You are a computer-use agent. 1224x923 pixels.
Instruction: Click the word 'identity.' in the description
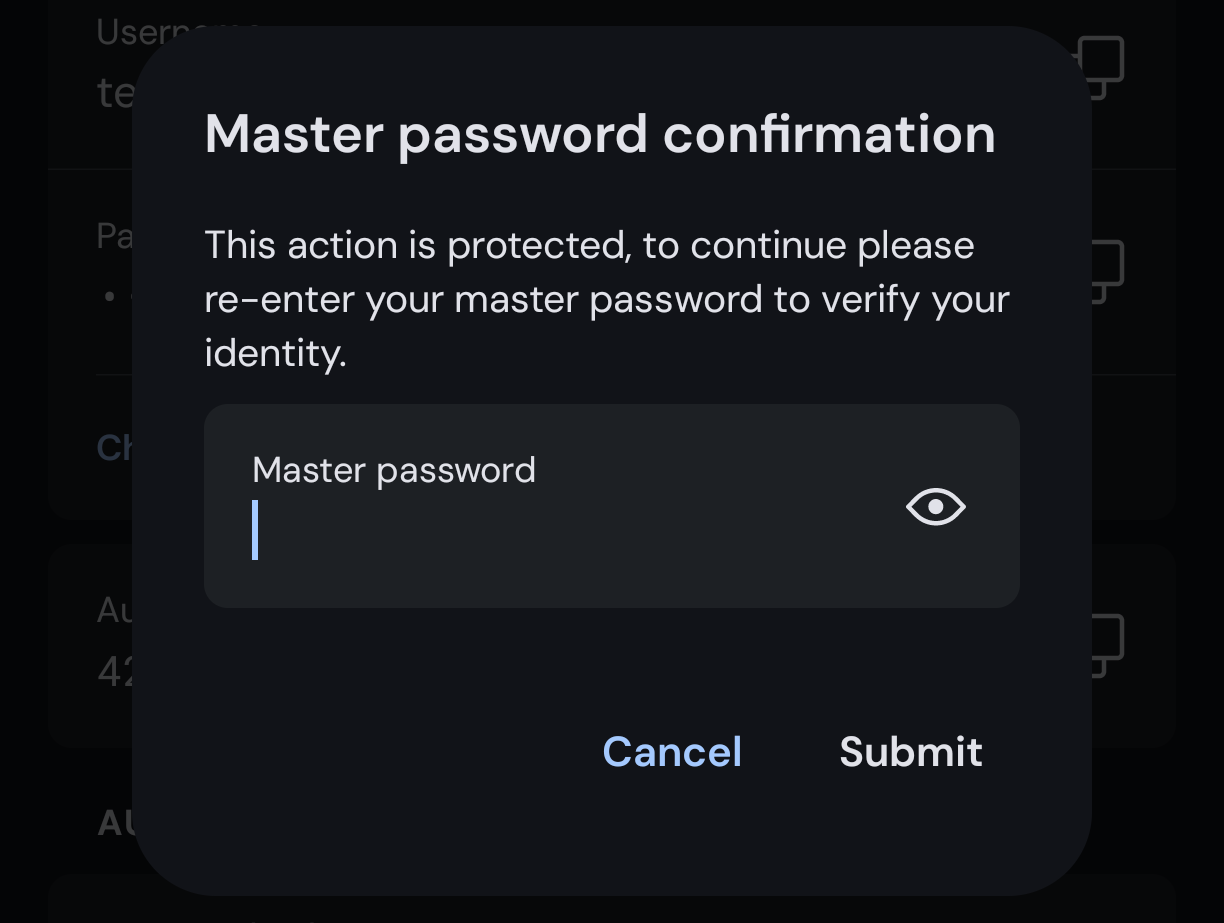[x=275, y=353]
